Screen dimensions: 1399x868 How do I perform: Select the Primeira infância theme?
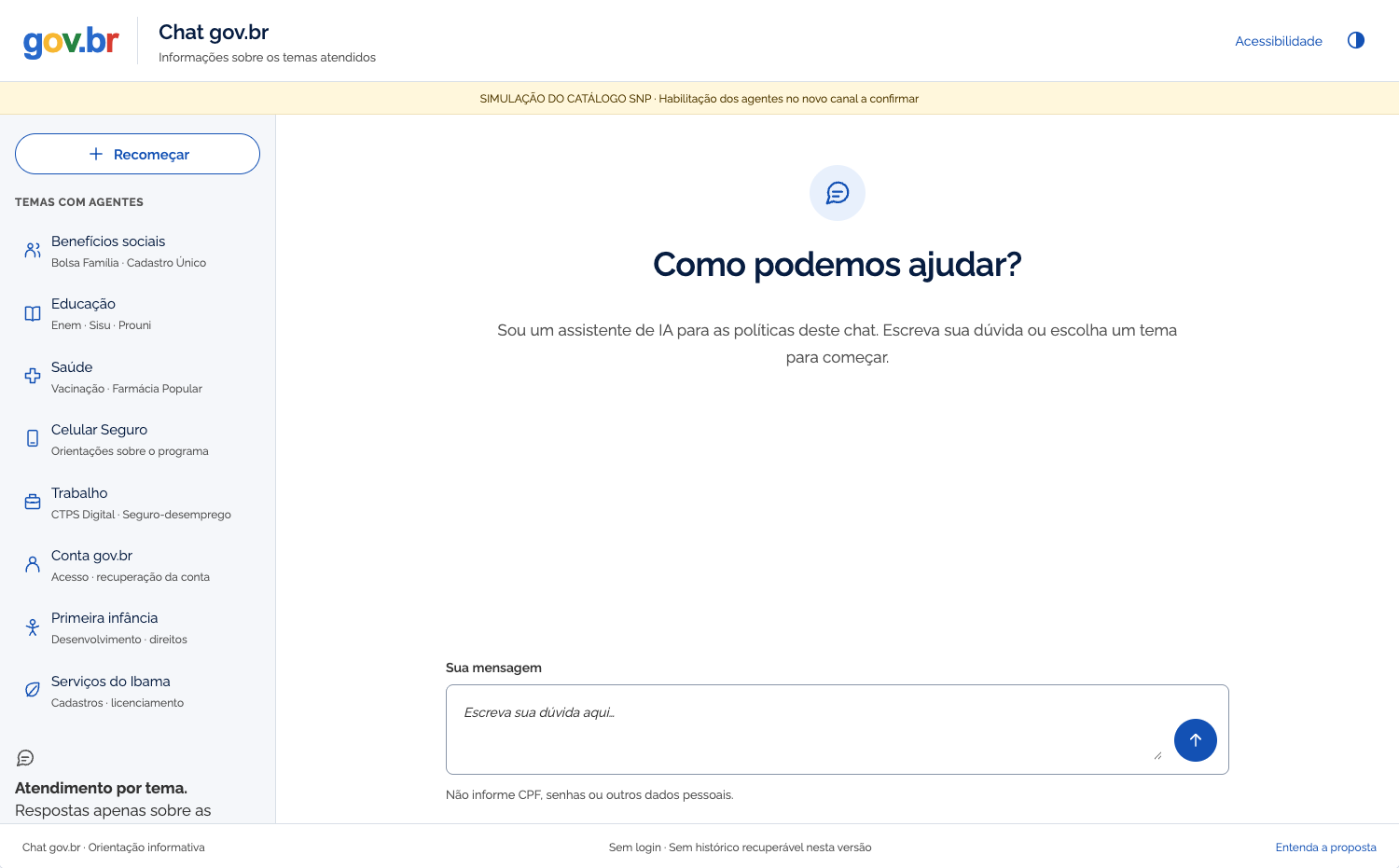tap(137, 627)
